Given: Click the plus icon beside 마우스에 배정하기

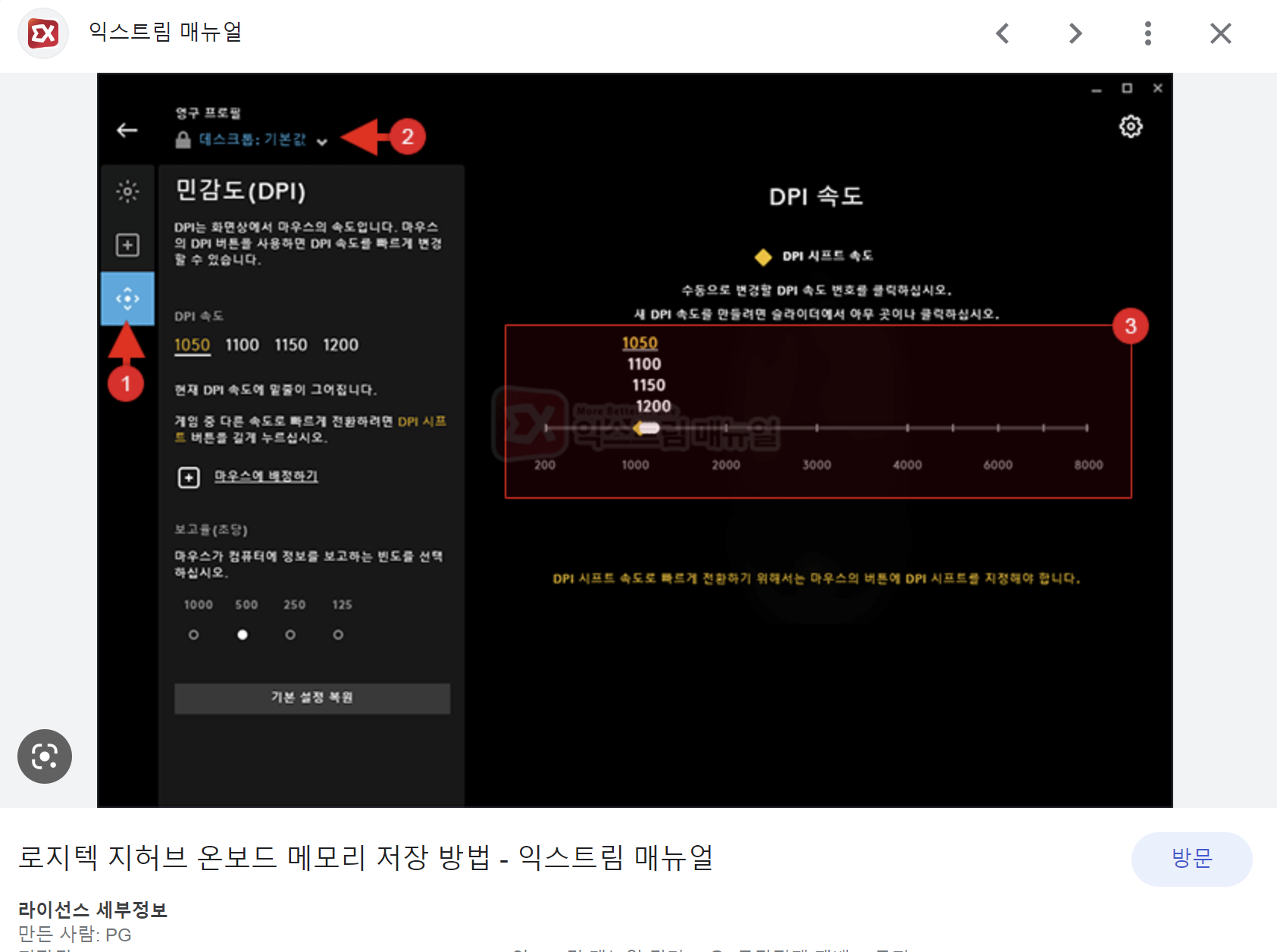Looking at the screenshot, I should (x=189, y=477).
